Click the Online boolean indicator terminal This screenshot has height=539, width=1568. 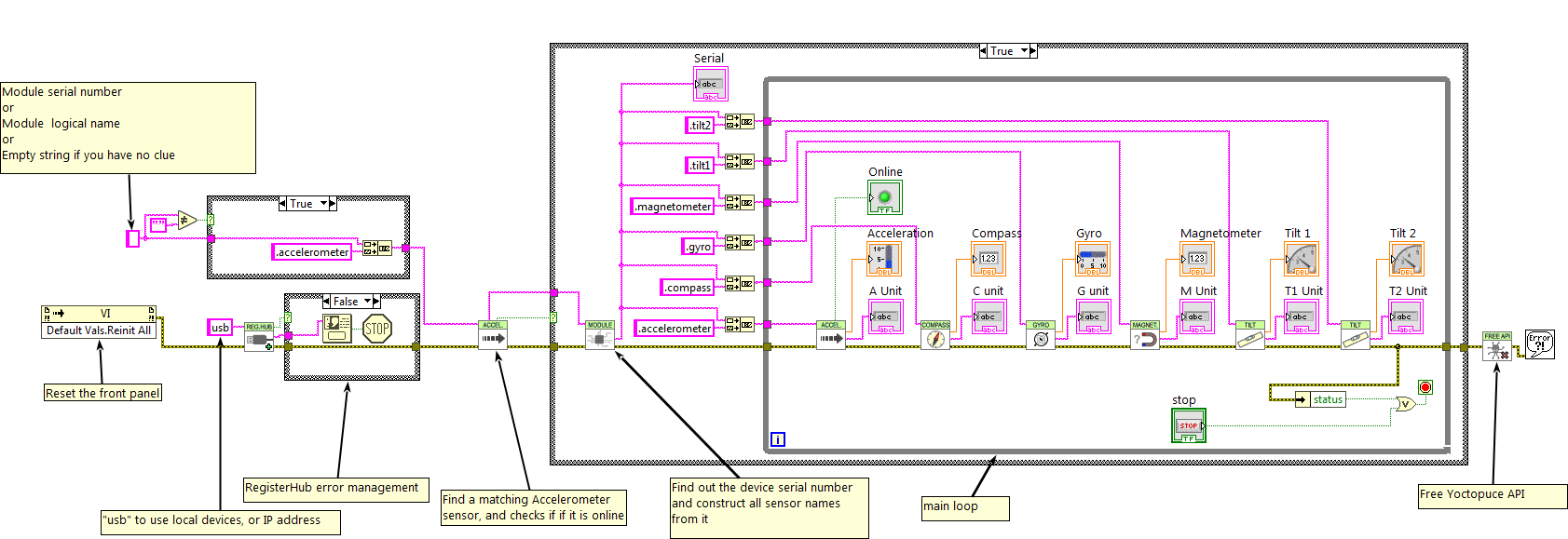point(885,197)
